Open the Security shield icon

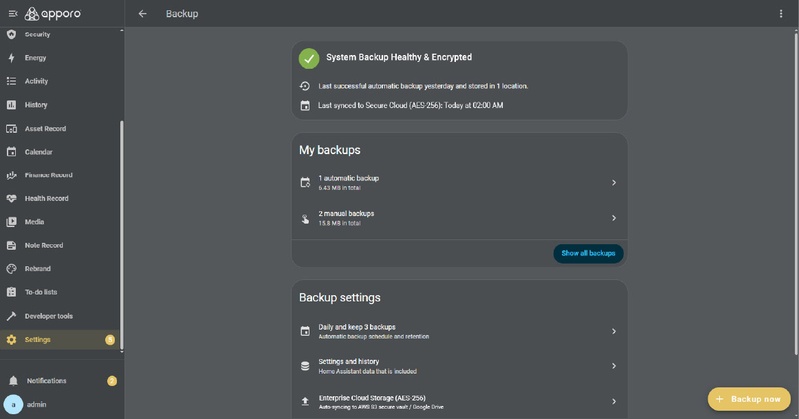click(x=11, y=34)
